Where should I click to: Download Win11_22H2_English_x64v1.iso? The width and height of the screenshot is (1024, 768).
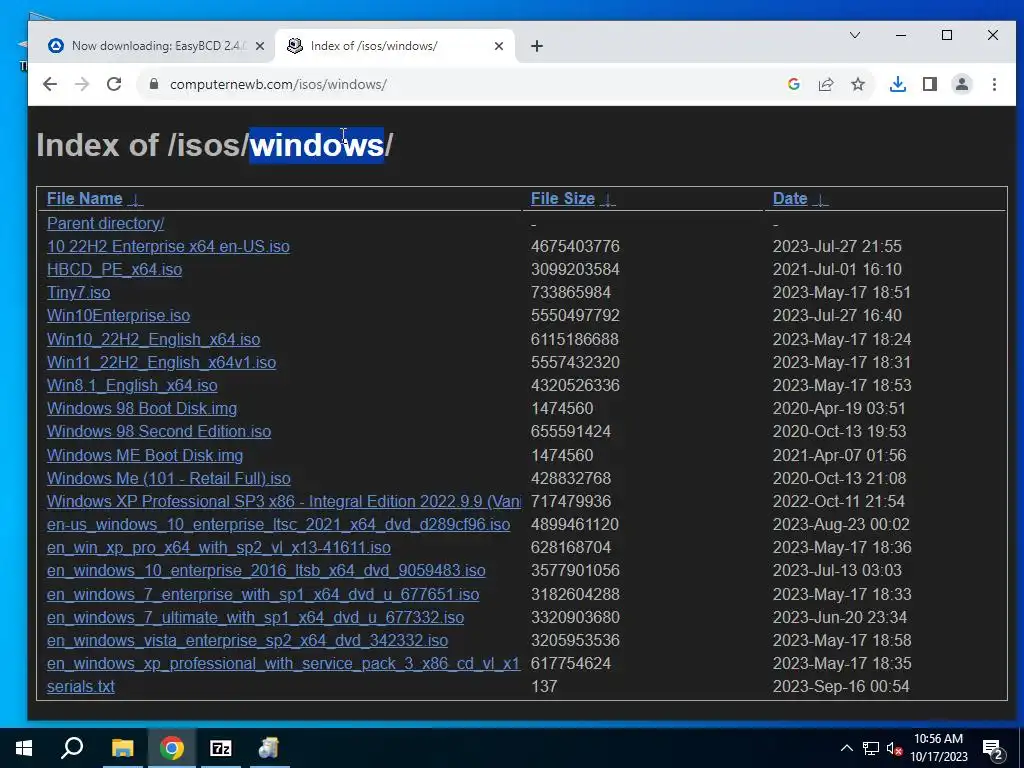[161, 362]
